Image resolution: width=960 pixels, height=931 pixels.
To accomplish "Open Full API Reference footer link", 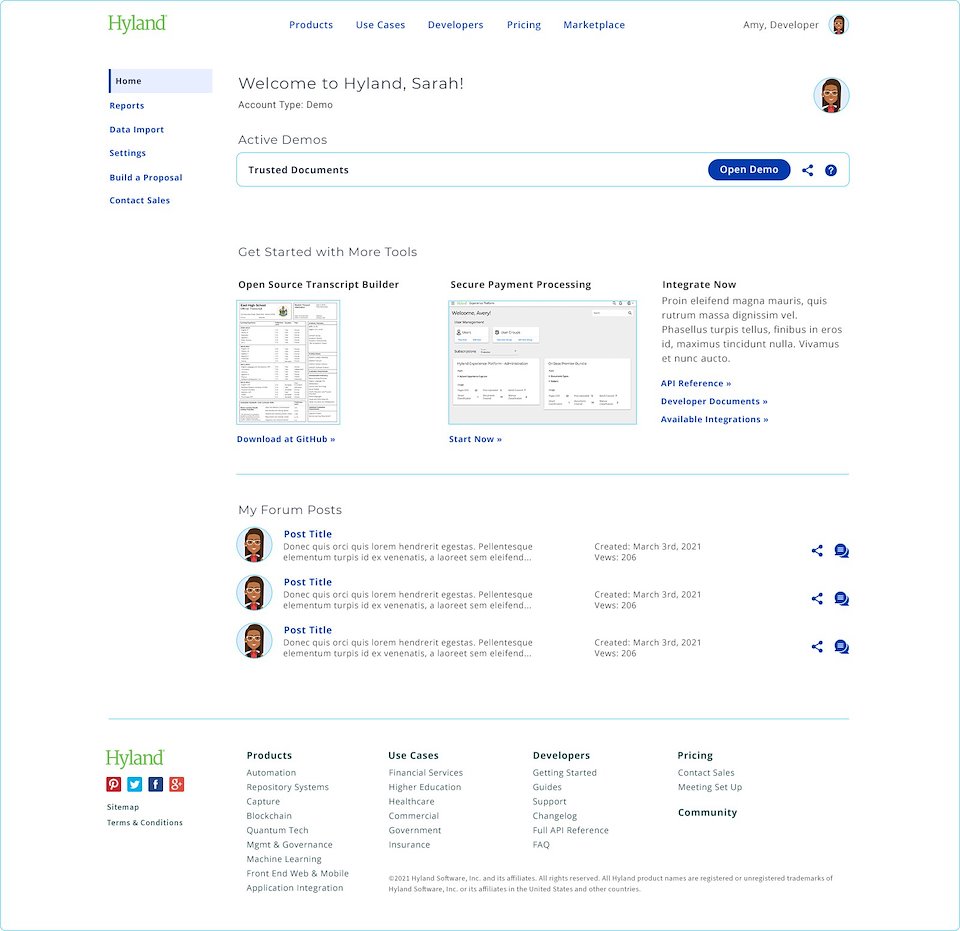I will (x=571, y=830).
